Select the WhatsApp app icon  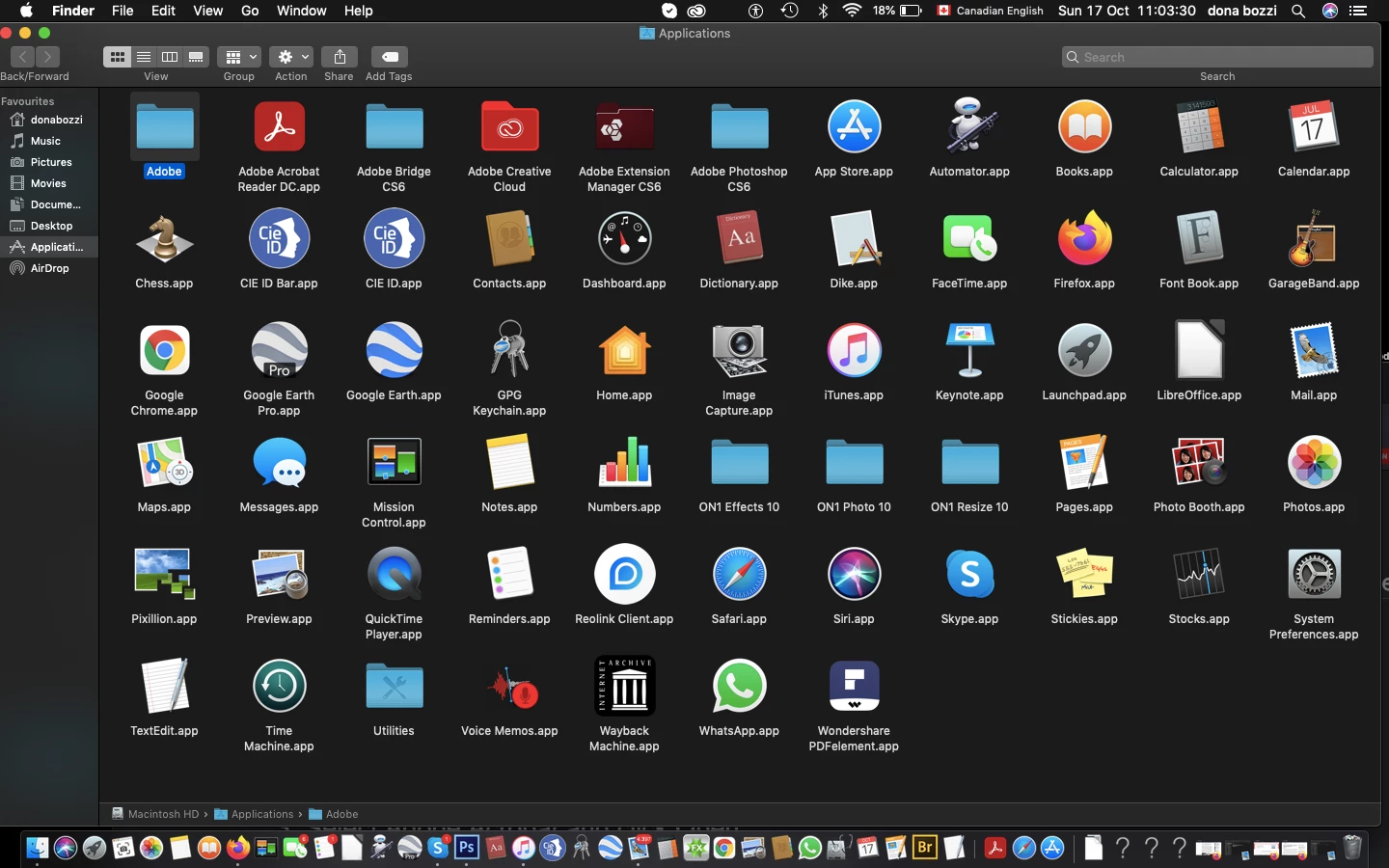tap(739, 686)
